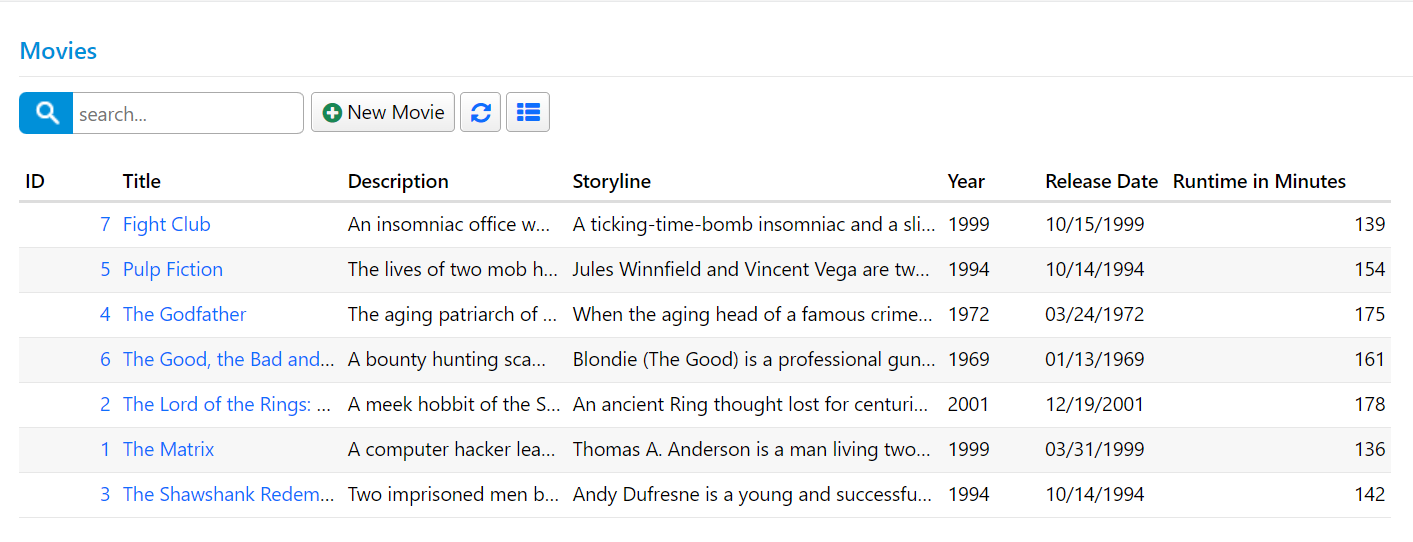Click runtime value 178
This screenshot has width=1413, height=542.
(1370, 404)
